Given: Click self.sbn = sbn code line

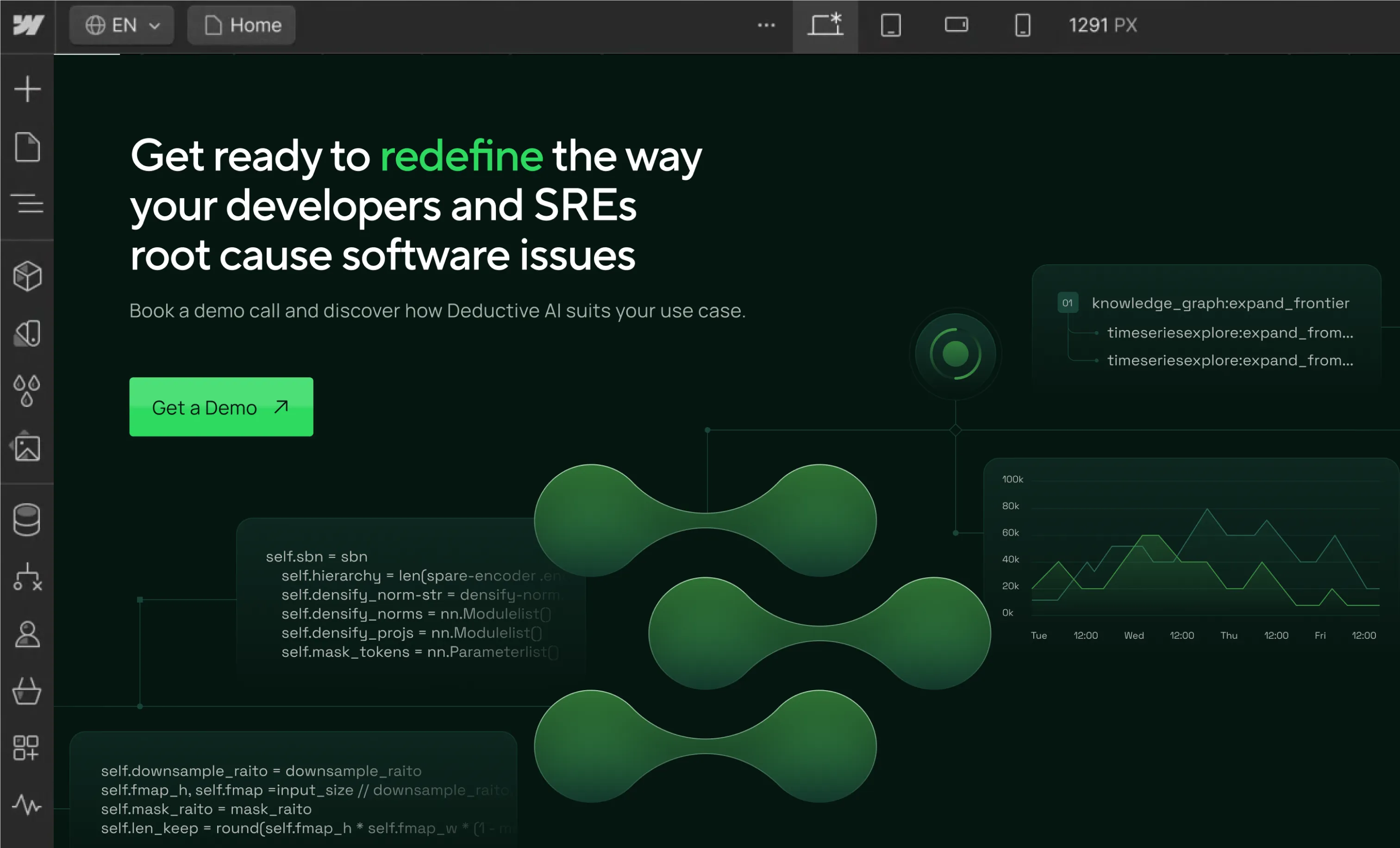Looking at the screenshot, I should (x=317, y=557).
